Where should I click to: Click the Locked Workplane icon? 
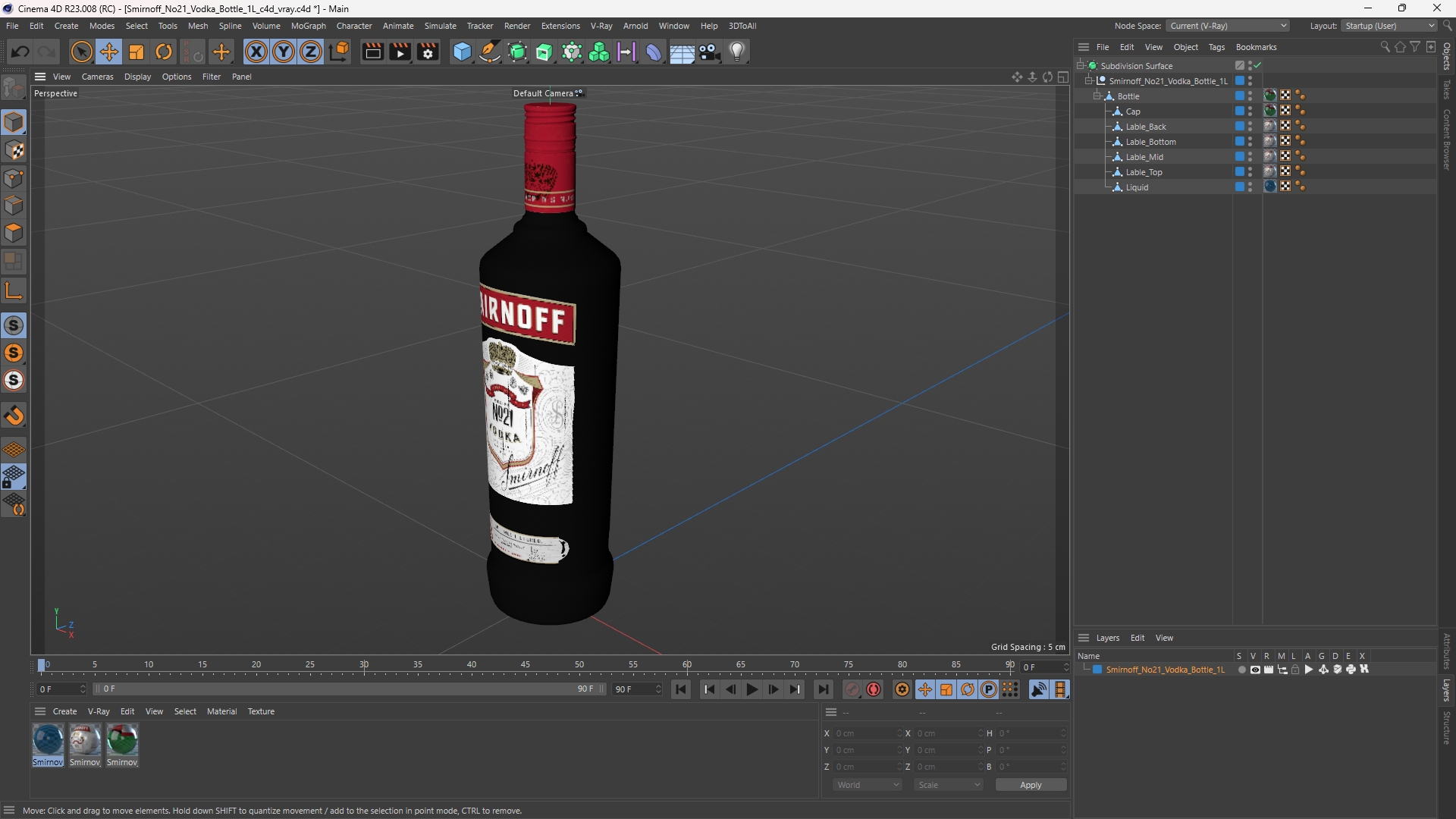[14, 477]
